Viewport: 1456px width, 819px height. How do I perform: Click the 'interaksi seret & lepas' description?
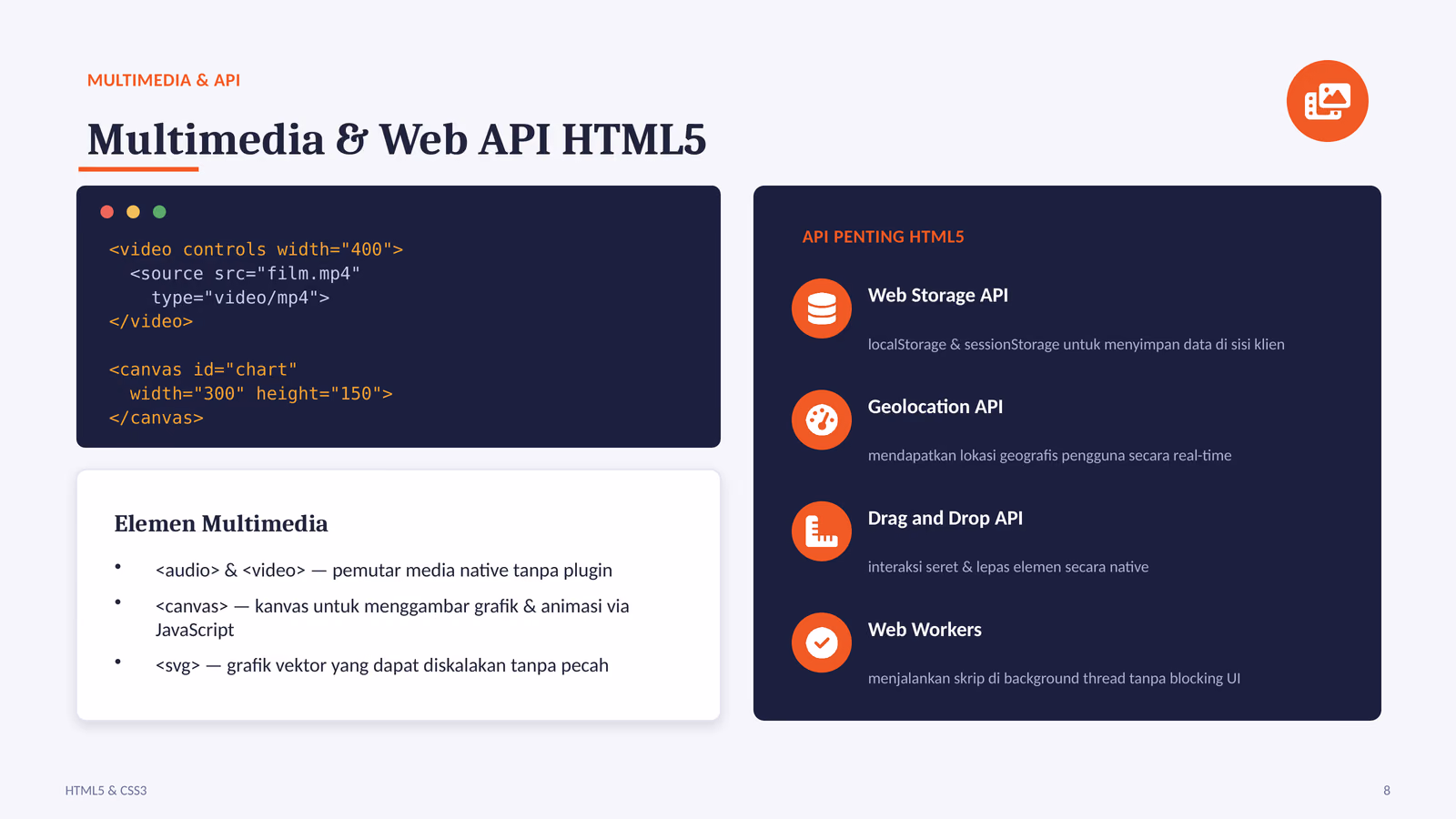[1008, 567]
